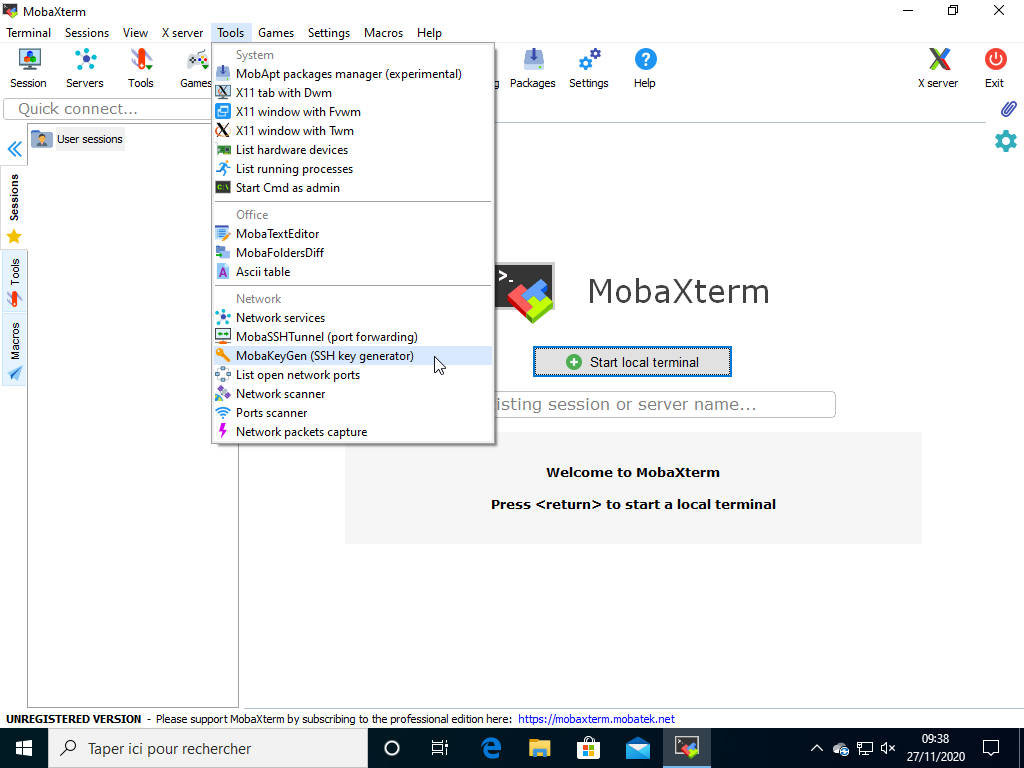Choose X11 window with Twm
Viewport: 1024px width, 768px height.
coord(353,131)
